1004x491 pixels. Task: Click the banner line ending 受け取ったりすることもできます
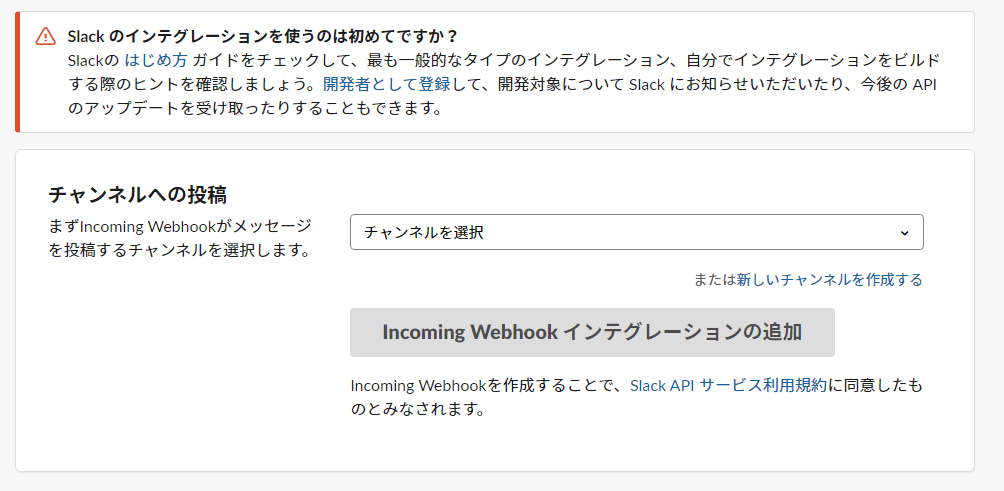click(x=255, y=108)
